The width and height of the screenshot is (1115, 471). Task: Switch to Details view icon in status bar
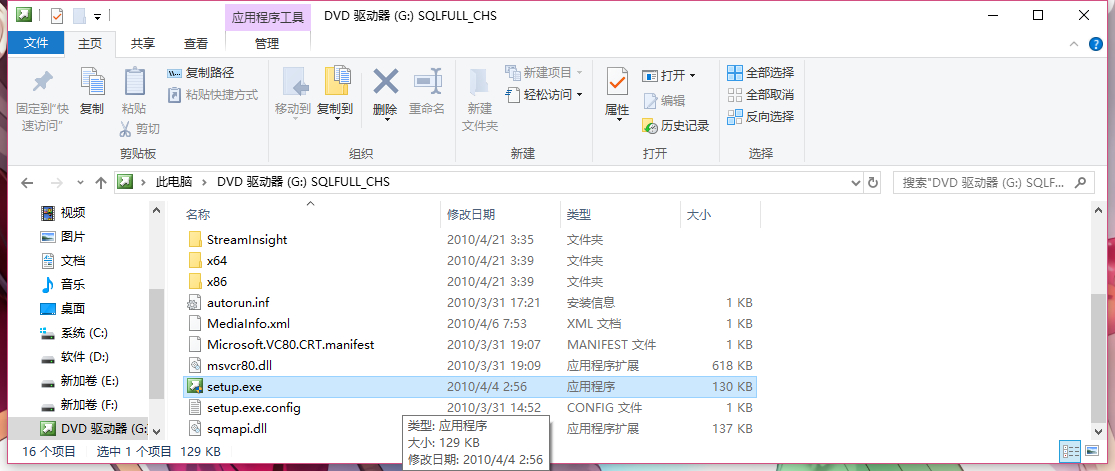[x=1070, y=450]
